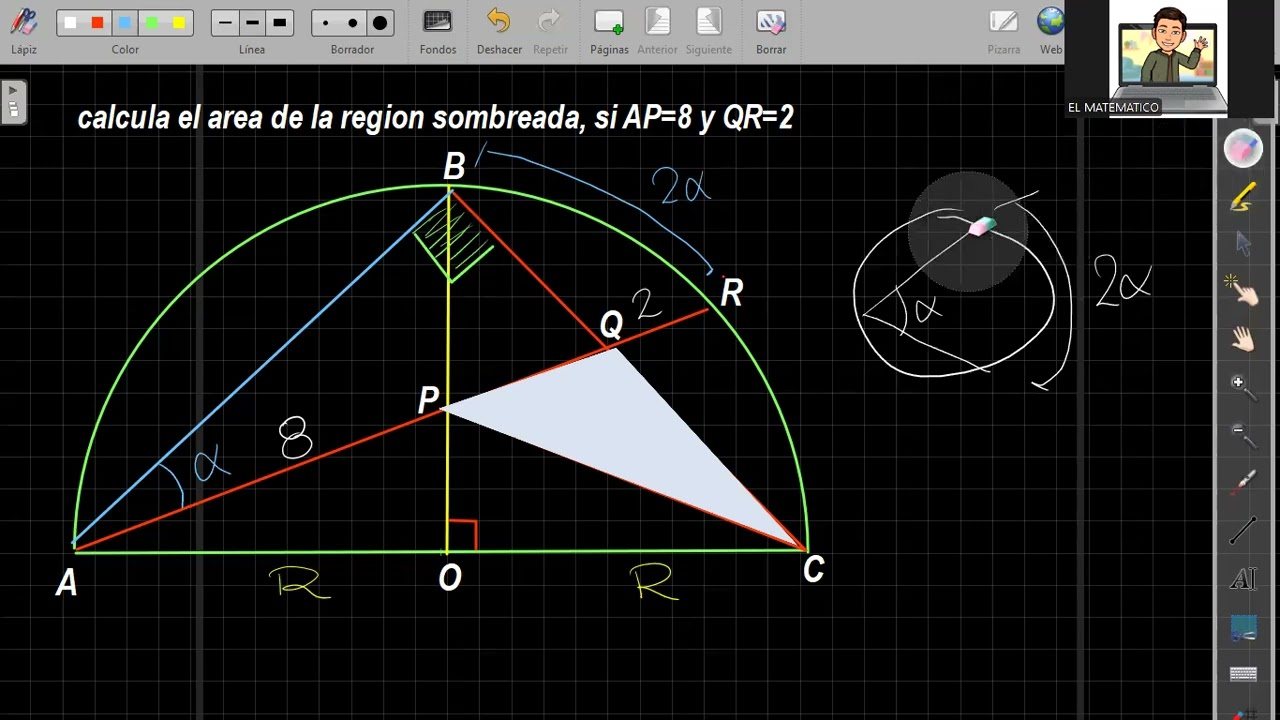Click the Repetir redo arrow
The image size is (1280, 720).
549,22
